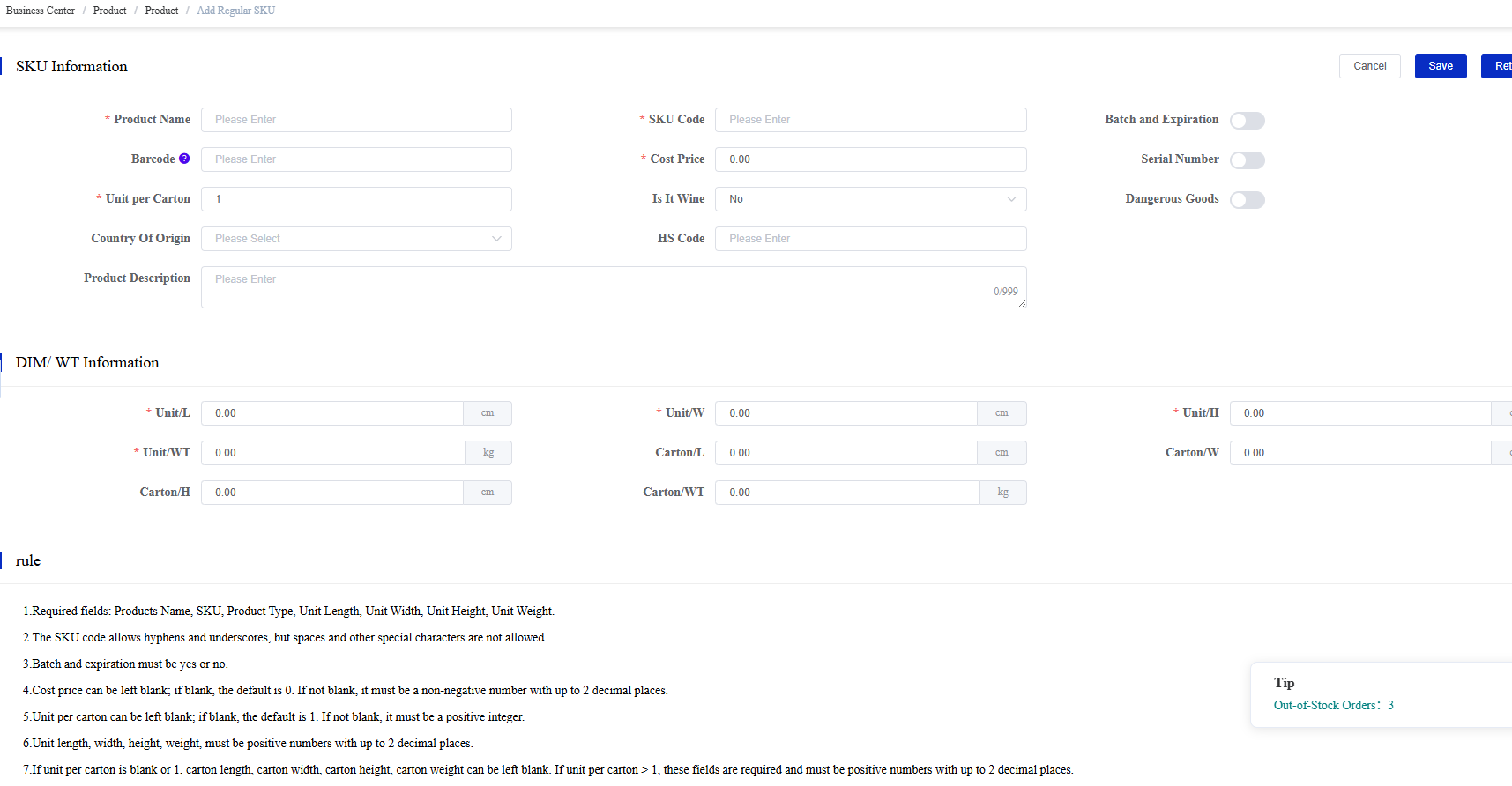Go to Business Center breadcrumb

[41, 11]
